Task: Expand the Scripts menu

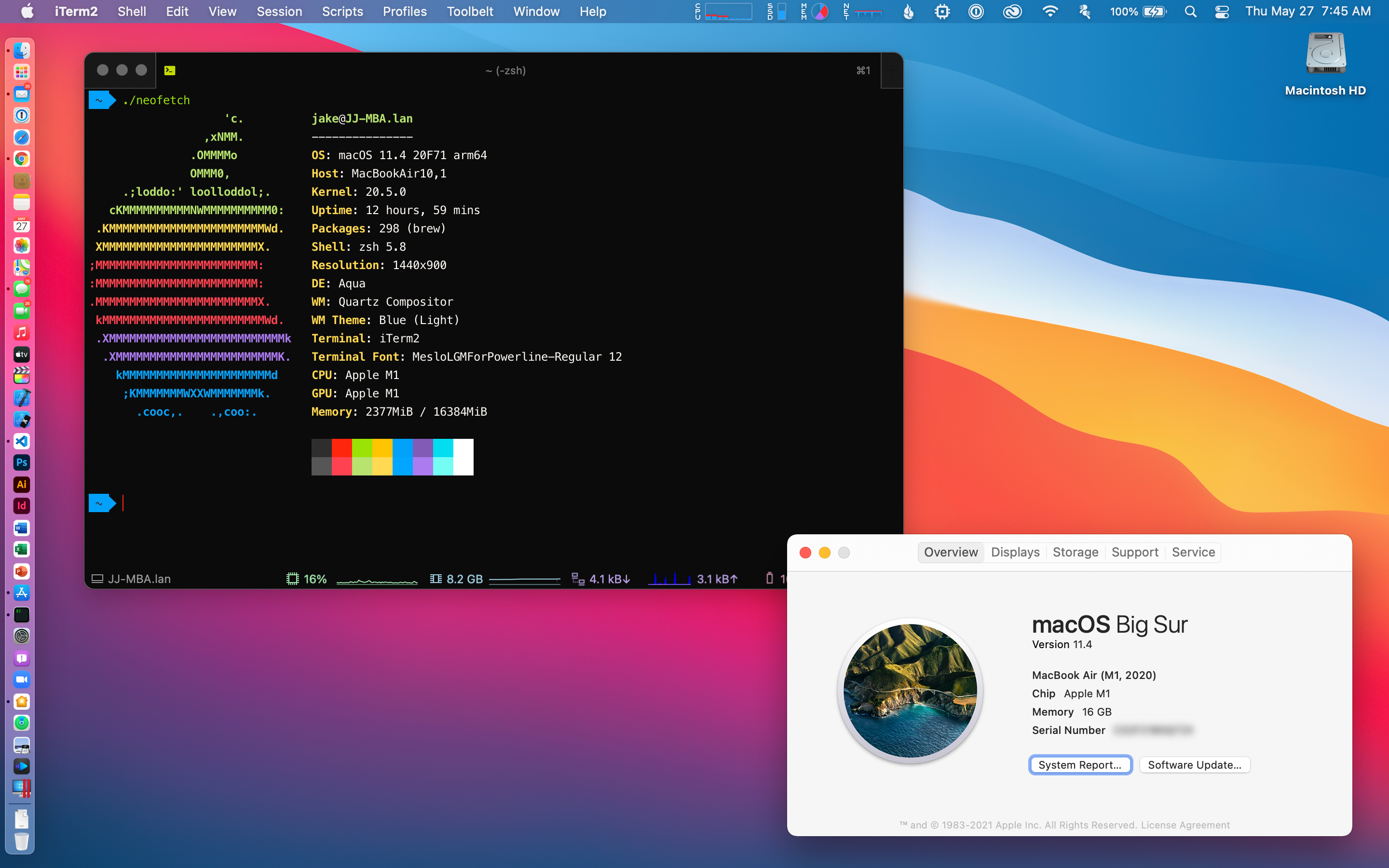Action: [342, 12]
